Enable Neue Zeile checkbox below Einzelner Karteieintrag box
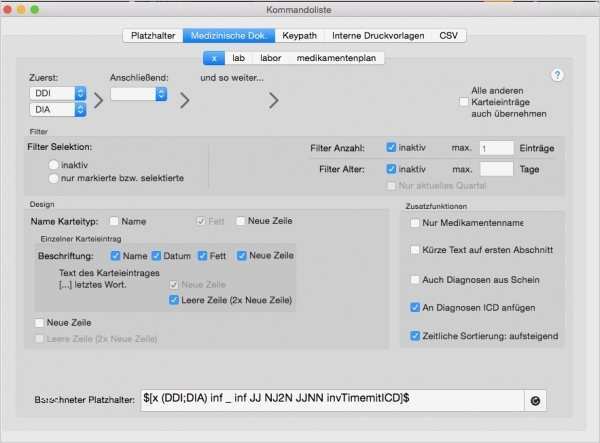600x443 pixels. click(x=39, y=323)
